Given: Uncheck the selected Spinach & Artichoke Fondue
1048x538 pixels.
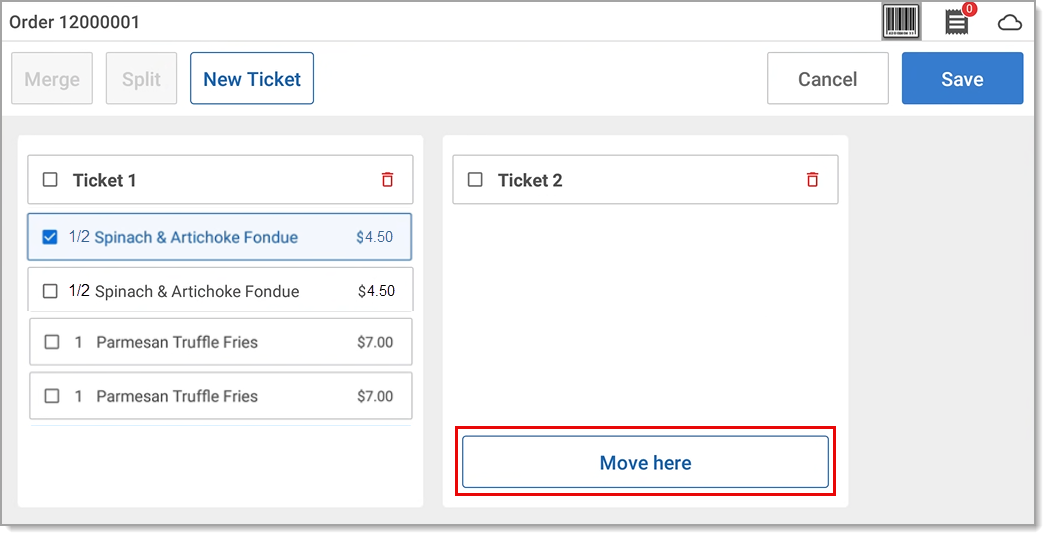Looking at the screenshot, I should click(50, 237).
